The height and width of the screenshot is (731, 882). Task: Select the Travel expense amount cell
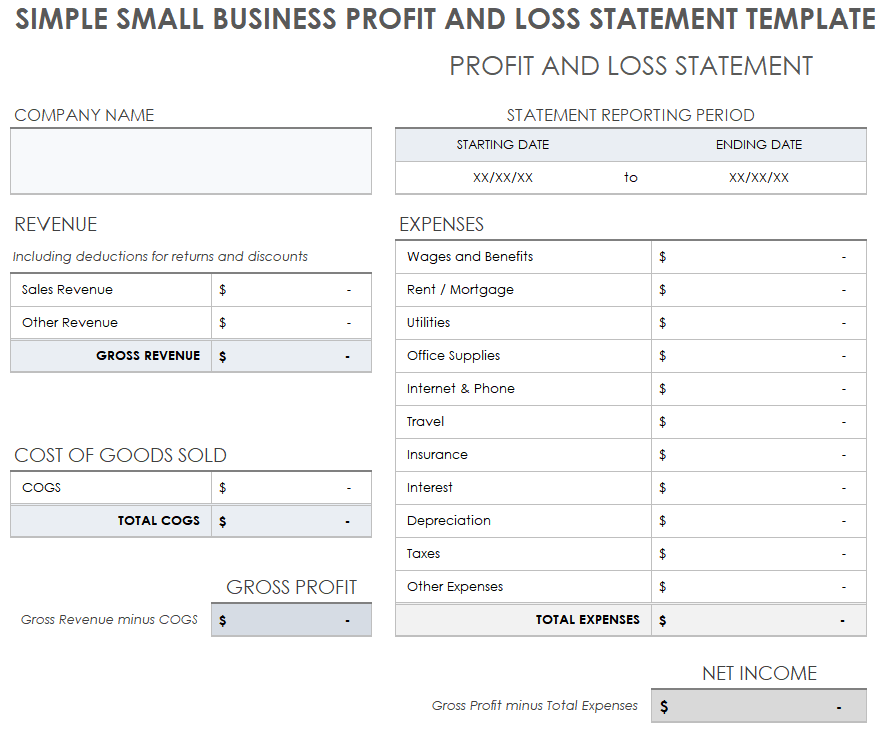coord(758,422)
